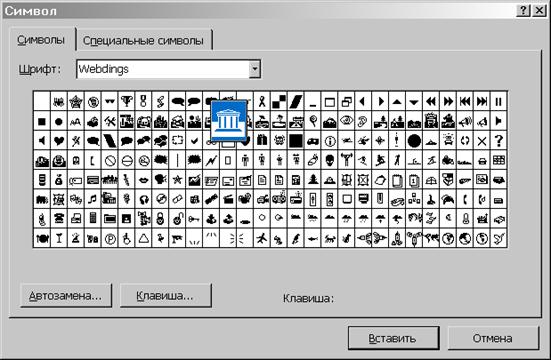
Task: Select the fast-forward double-right symbol
Action: pos(448,102)
